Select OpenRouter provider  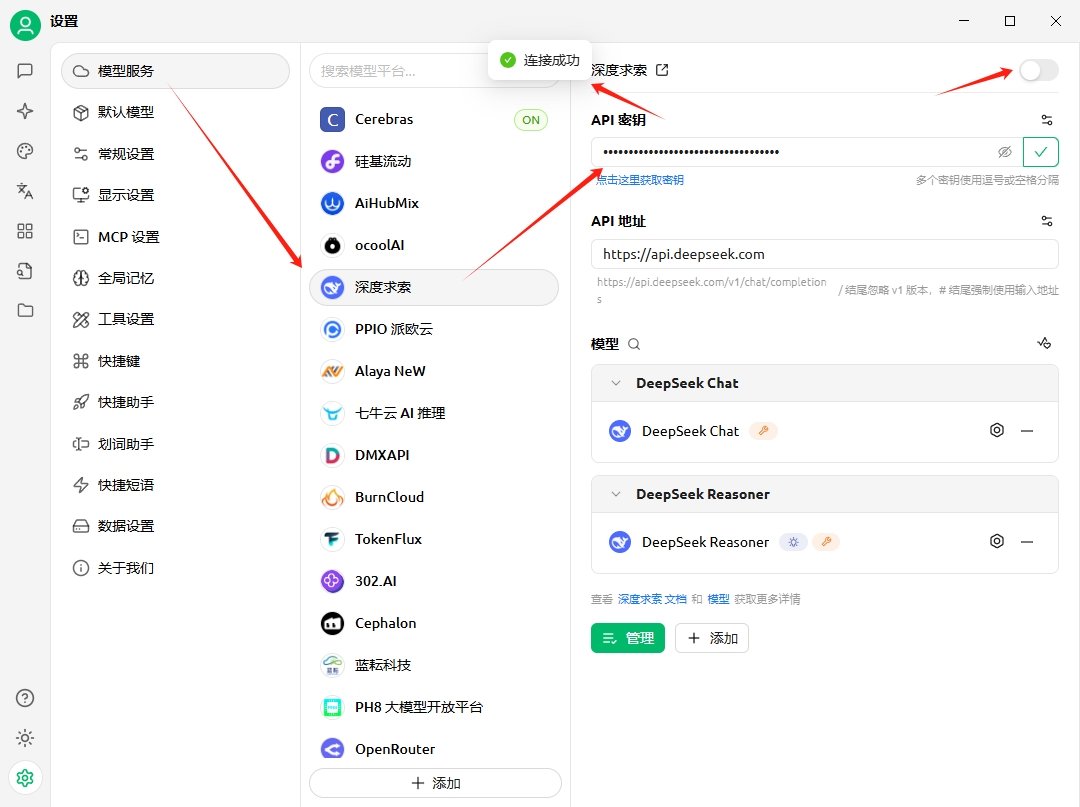click(434, 748)
